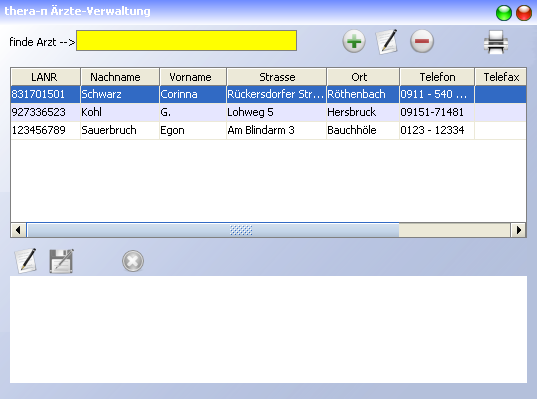This screenshot has width=537, height=399.
Task: Sort by Telefon column header
Action: [437, 77]
